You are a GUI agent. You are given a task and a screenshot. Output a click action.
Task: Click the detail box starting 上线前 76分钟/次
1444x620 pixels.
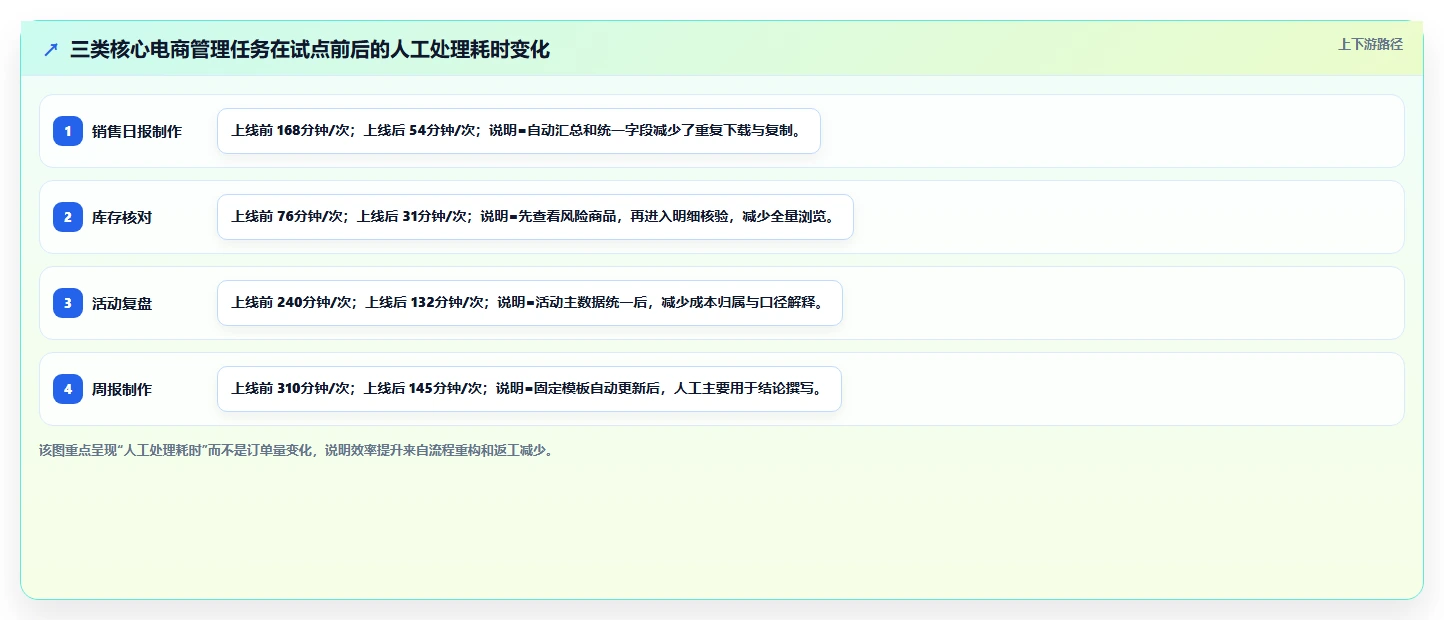tap(535, 217)
